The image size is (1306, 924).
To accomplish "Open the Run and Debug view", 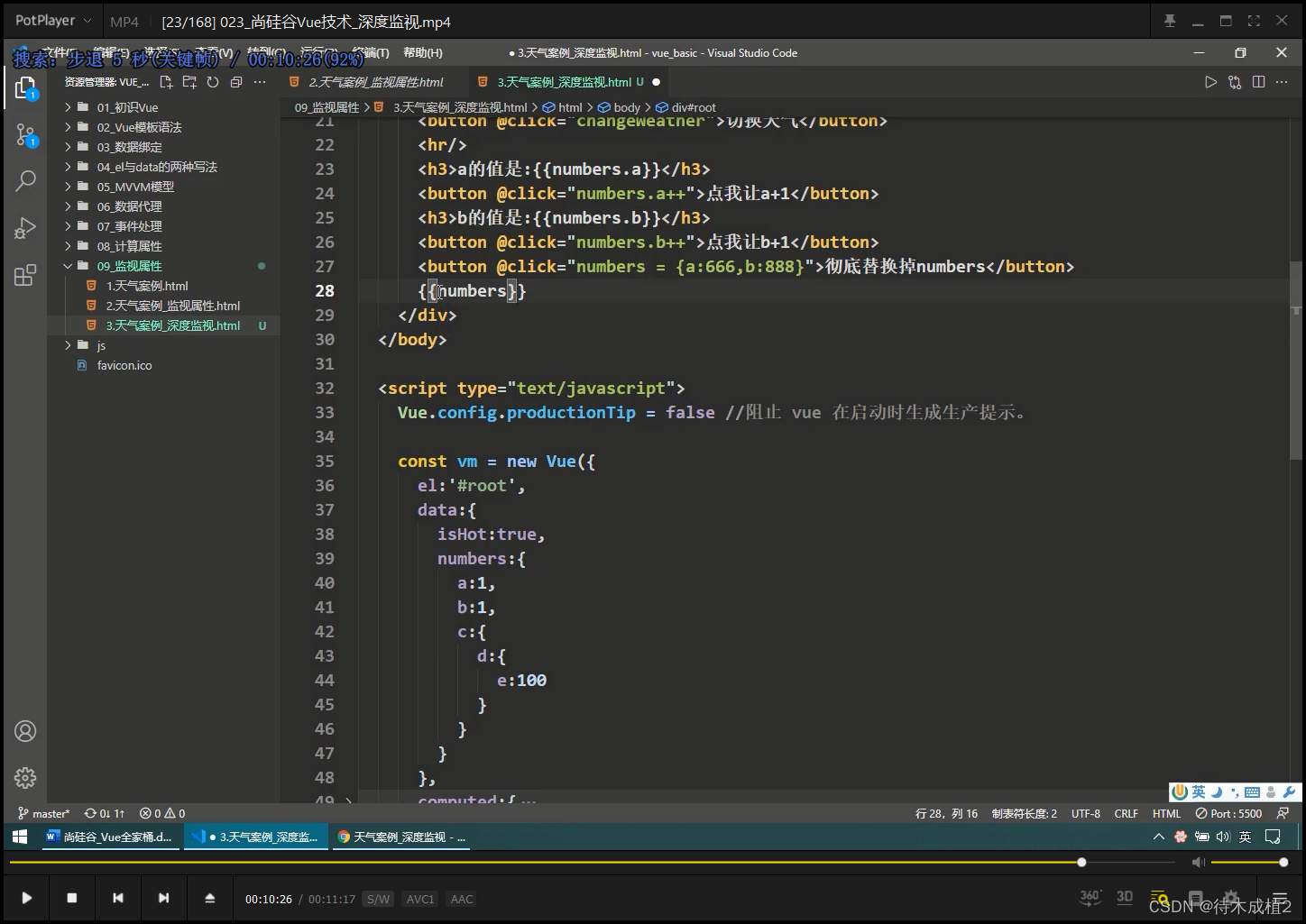I will coord(25,228).
